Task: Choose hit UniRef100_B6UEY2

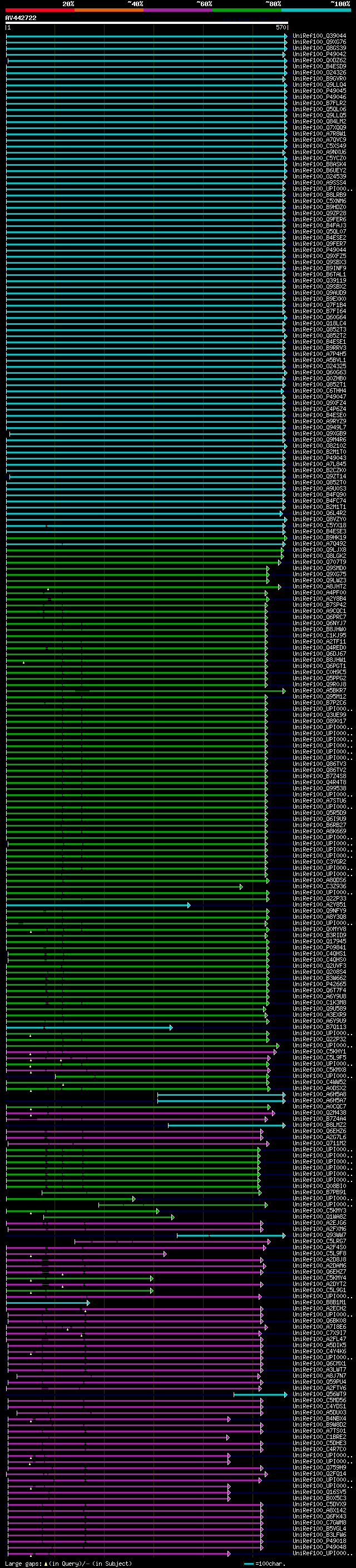Action: point(319,170)
